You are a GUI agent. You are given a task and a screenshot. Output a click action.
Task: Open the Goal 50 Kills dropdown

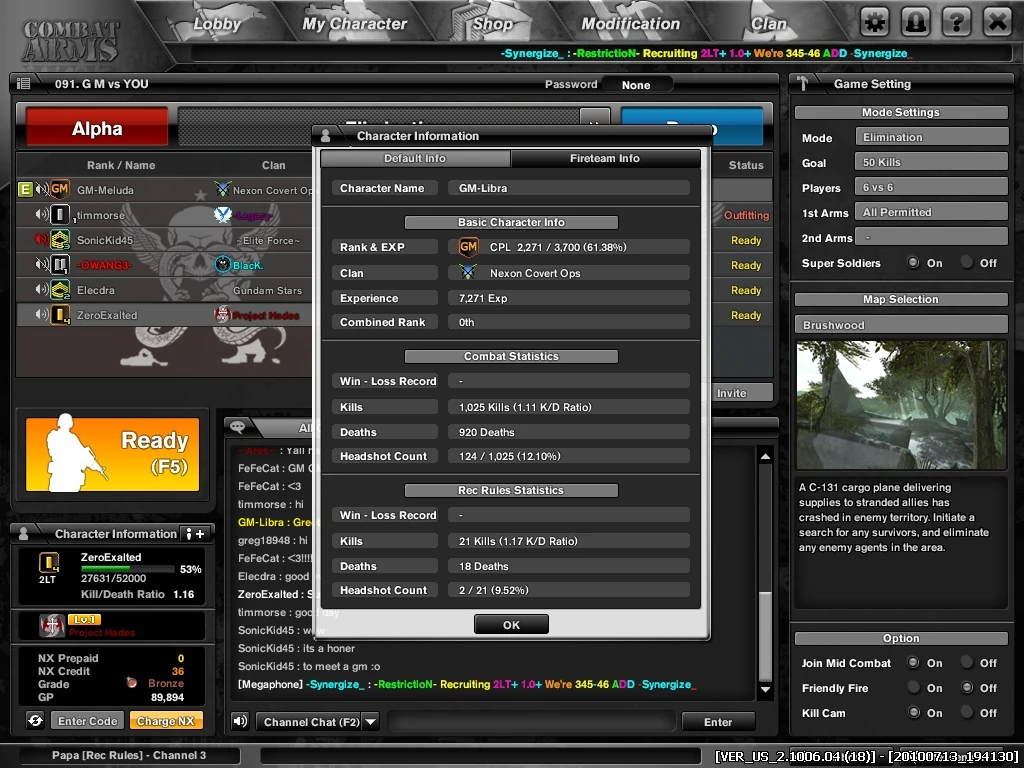tap(932, 162)
